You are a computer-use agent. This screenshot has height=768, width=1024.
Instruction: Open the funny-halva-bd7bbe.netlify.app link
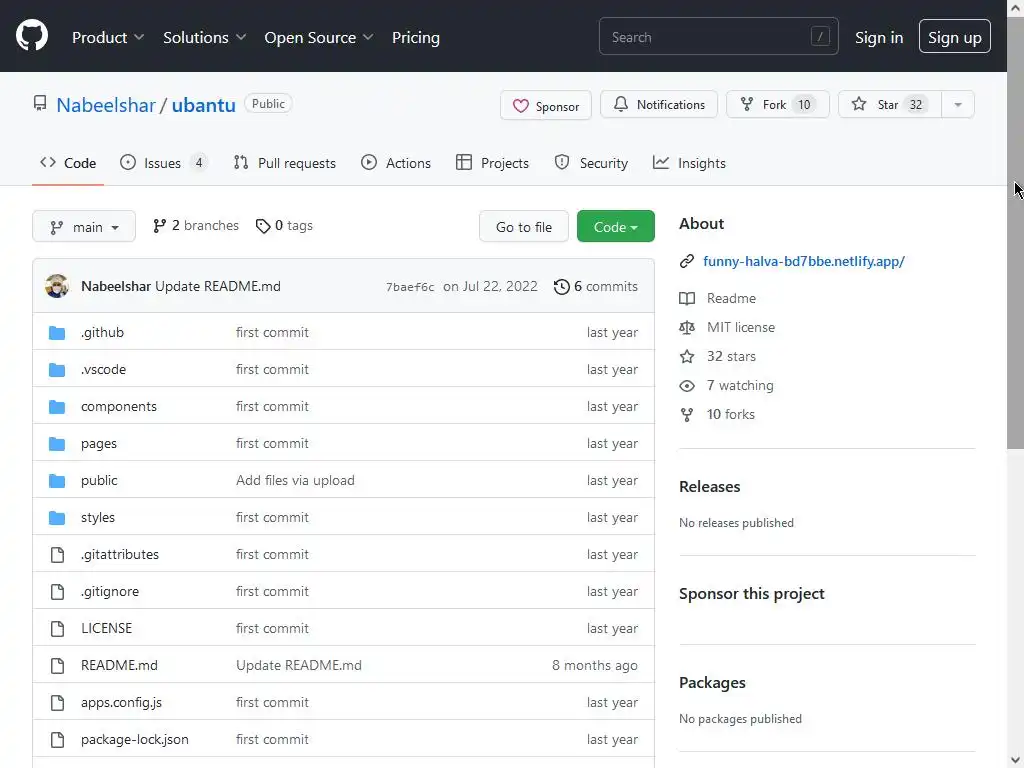click(804, 261)
